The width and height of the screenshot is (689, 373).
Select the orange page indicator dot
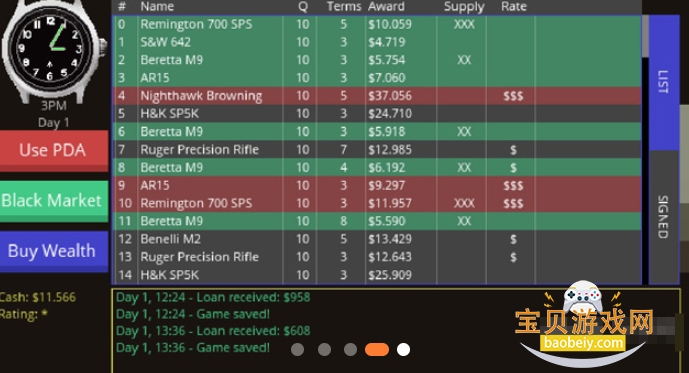377,350
